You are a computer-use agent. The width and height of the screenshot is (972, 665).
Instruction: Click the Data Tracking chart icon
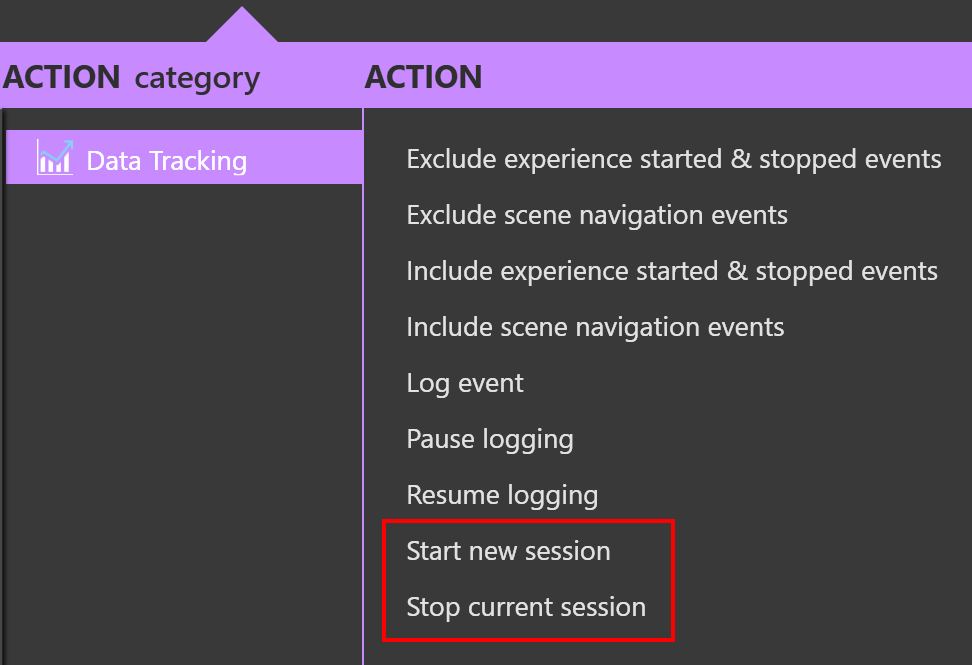pyautogui.click(x=55, y=157)
